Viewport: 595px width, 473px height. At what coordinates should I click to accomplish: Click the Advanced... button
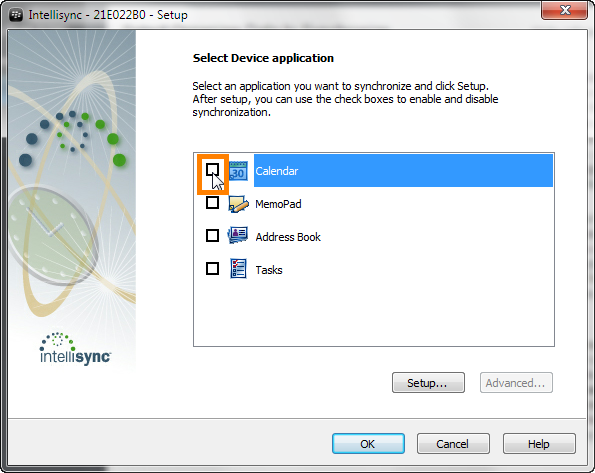tap(516, 383)
